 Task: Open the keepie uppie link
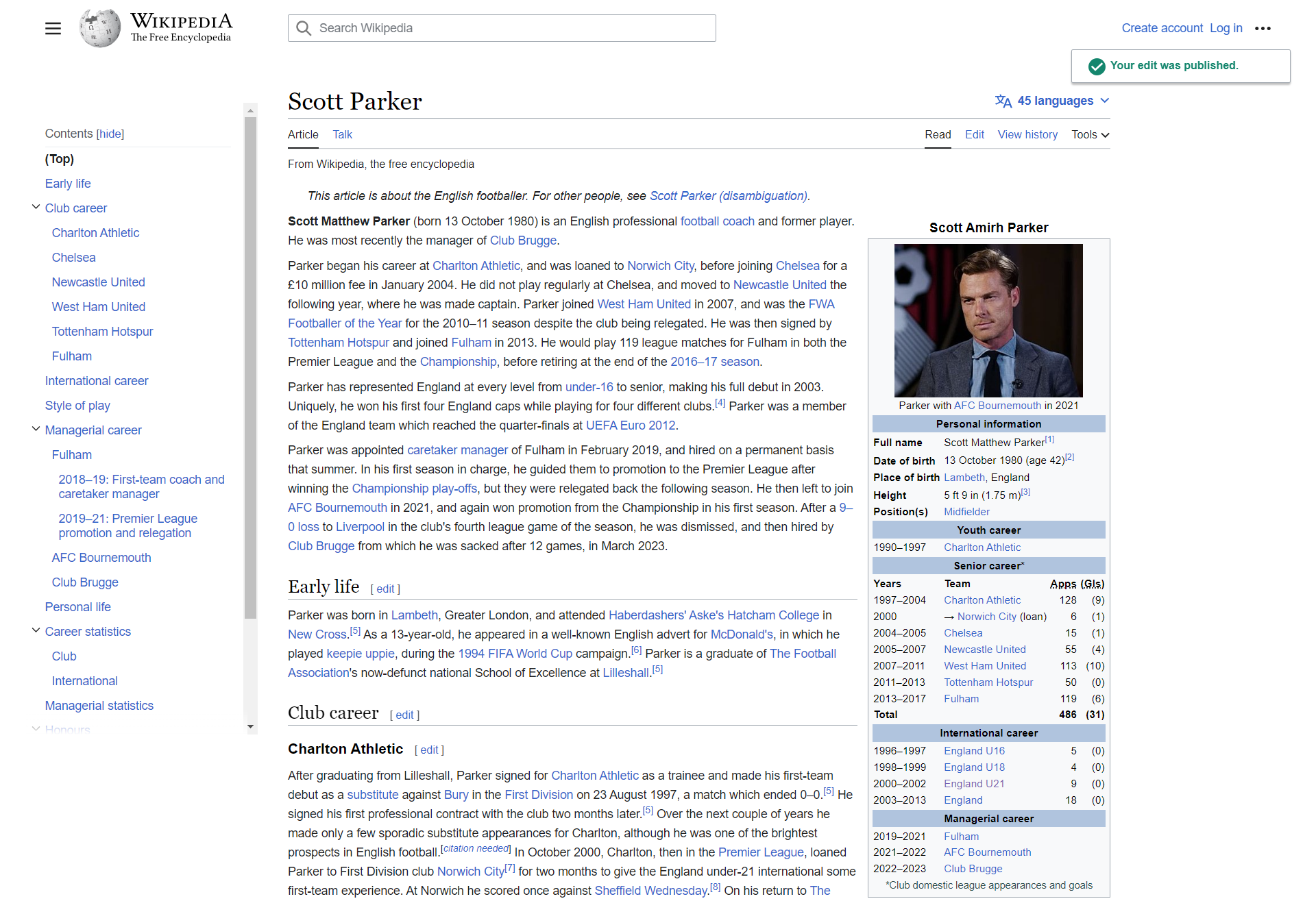coord(361,654)
